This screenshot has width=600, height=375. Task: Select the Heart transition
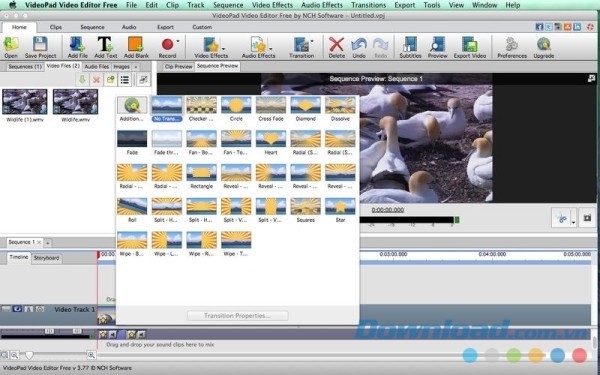271,143
